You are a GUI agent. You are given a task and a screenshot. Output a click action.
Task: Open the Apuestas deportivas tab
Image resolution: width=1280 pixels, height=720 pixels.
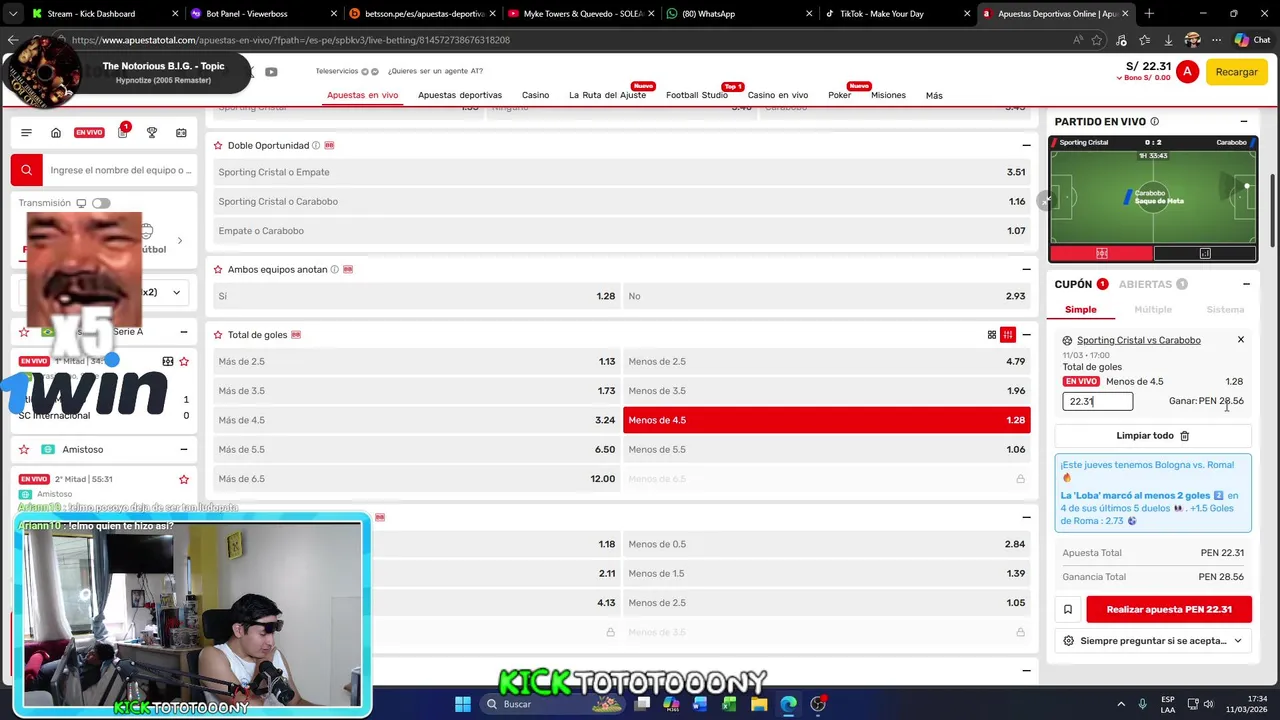point(460,95)
